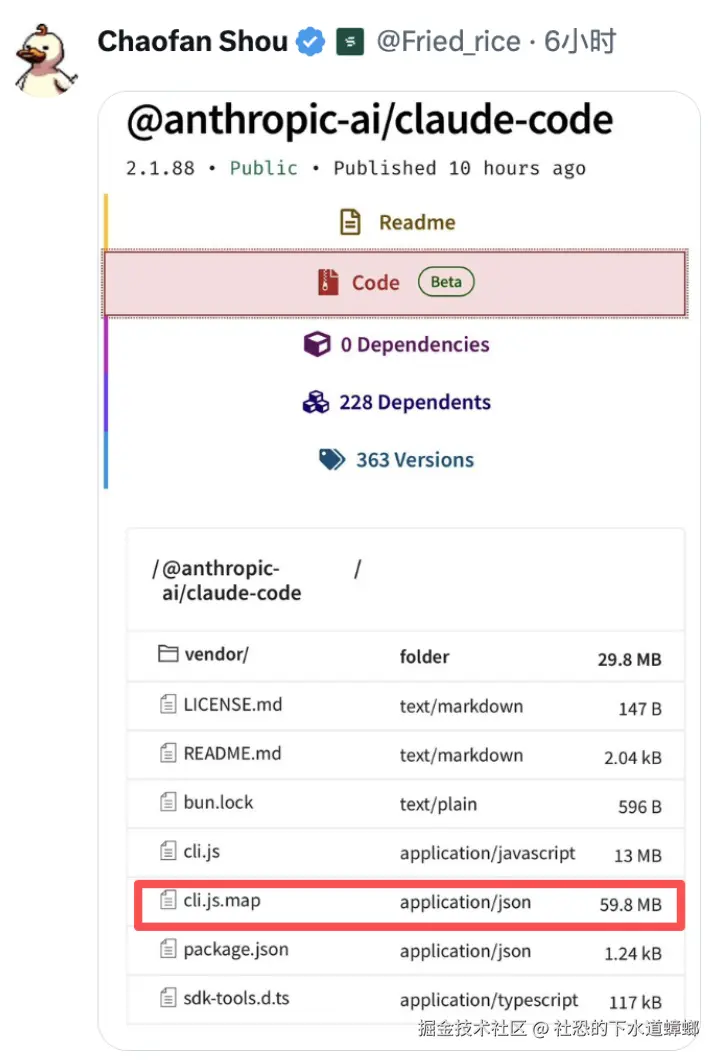Image resolution: width=722 pixels, height=1061 pixels.
Task: Click the Beta label badge
Action: (x=446, y=282)
